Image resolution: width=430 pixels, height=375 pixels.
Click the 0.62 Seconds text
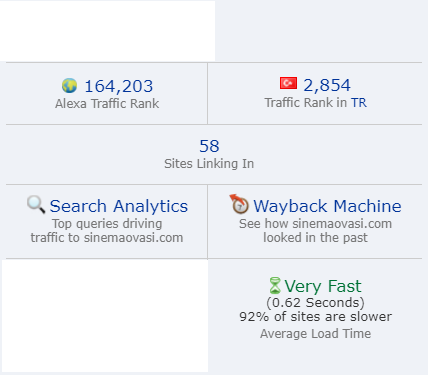click(x=315, y=303)
